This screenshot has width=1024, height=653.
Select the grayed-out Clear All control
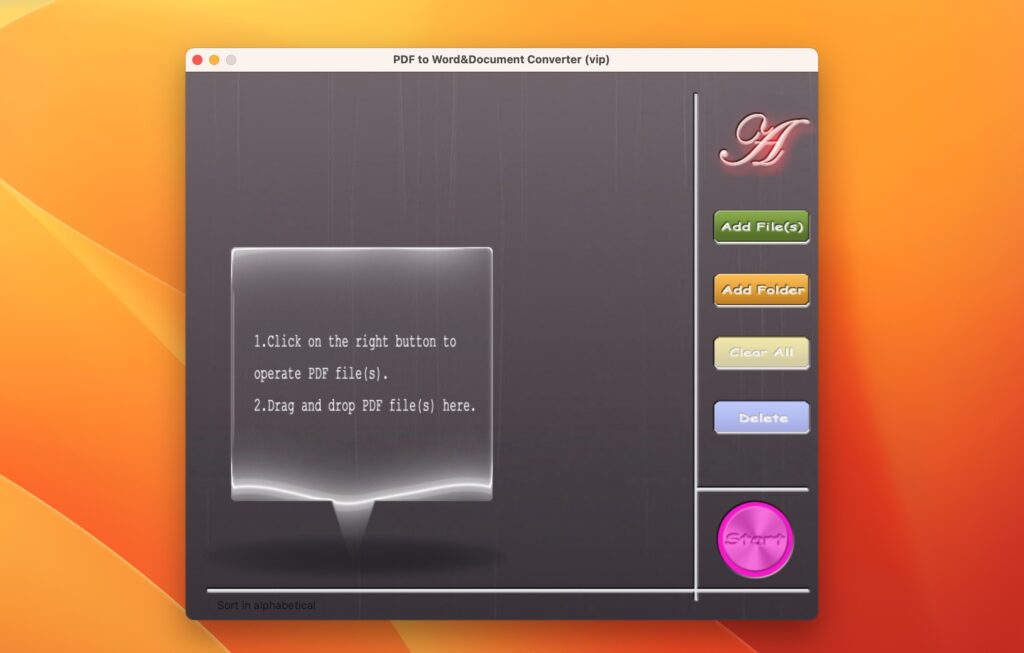pos(761,353)
